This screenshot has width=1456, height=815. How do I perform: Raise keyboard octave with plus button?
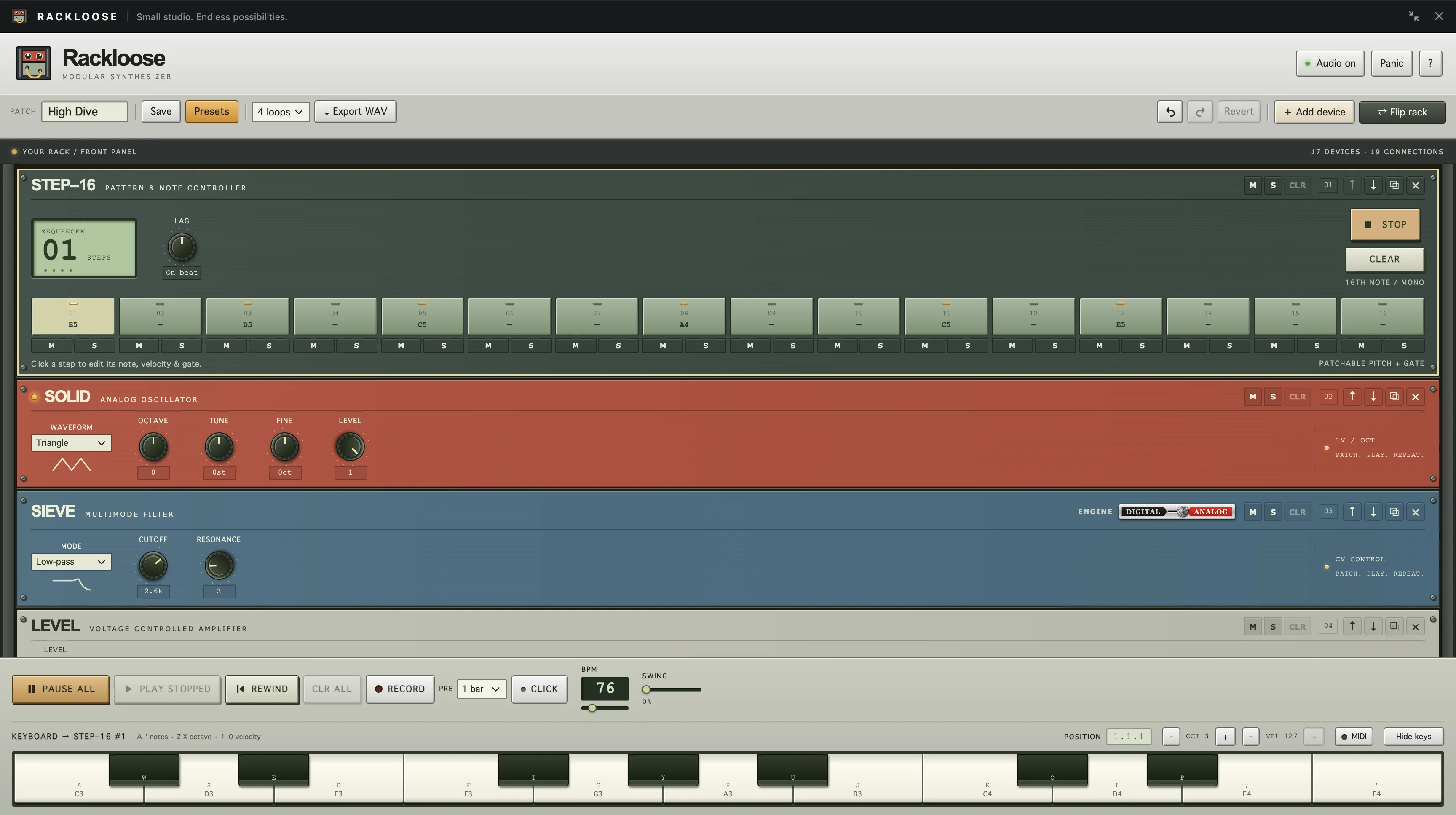coord(1225,737)
